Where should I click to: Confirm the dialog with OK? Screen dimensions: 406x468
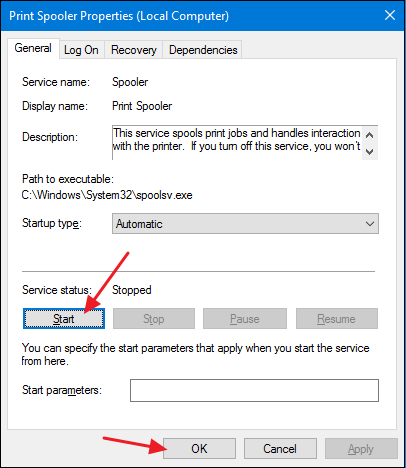199,449
